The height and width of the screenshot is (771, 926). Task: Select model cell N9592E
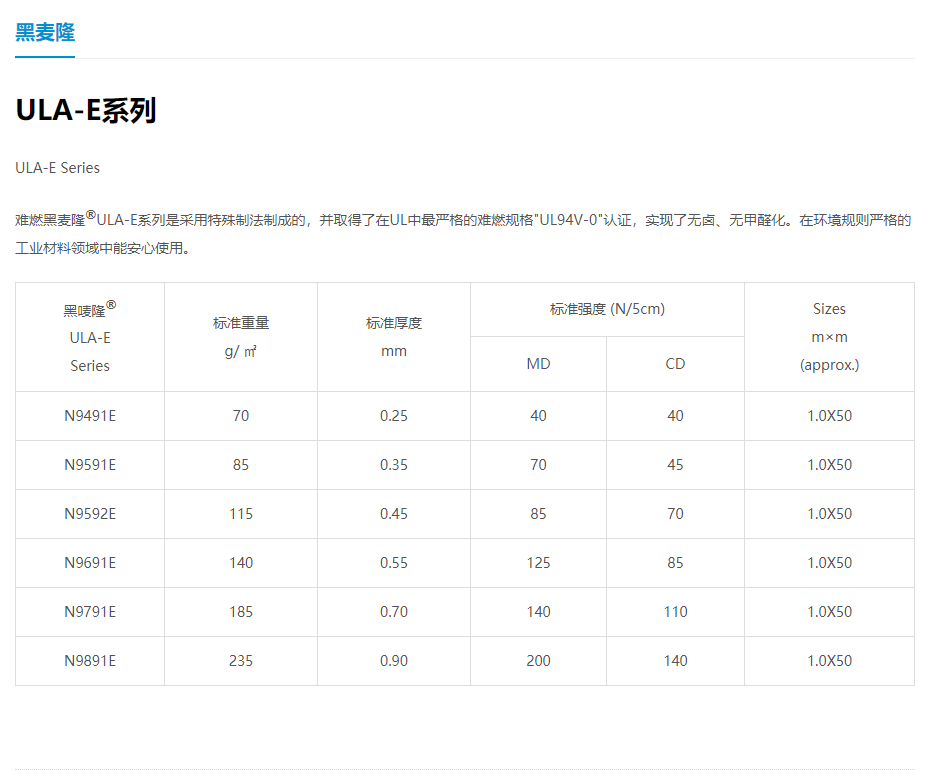coord(90,514)
